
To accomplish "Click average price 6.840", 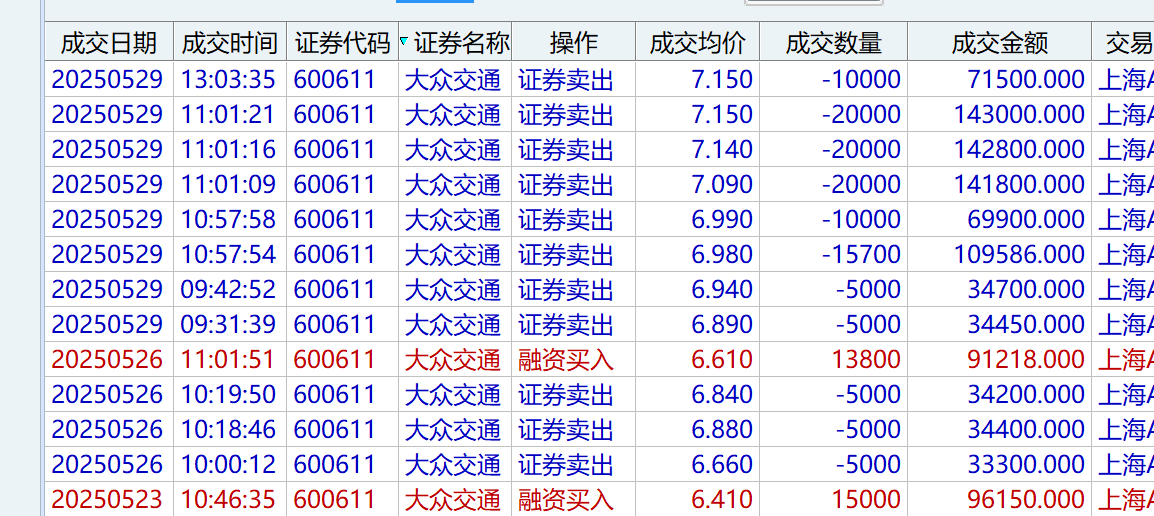I will (x=722, y=394).
